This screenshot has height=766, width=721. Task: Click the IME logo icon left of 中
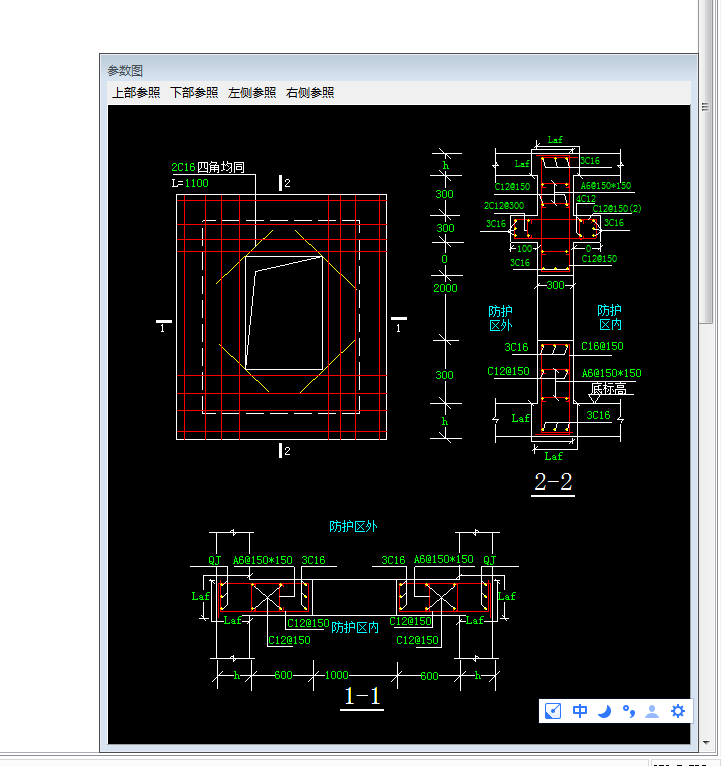coord(553,711)
